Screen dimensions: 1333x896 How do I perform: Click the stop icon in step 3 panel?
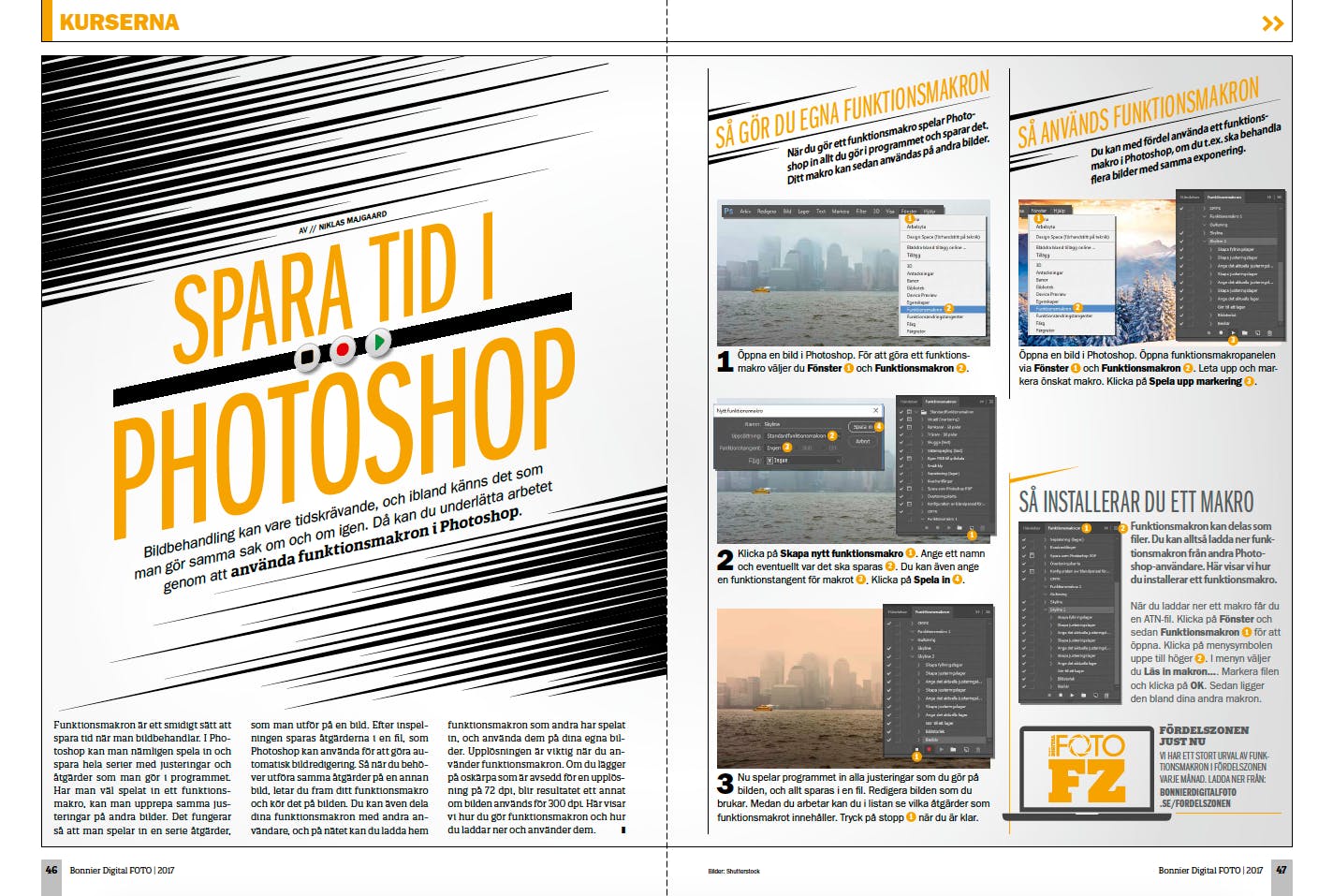(x=916, y=749)
